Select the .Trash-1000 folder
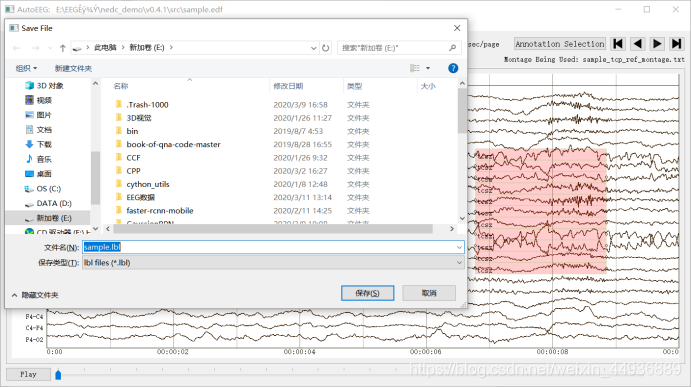Viewport: 691px width, 388px height. coord(146,105)
